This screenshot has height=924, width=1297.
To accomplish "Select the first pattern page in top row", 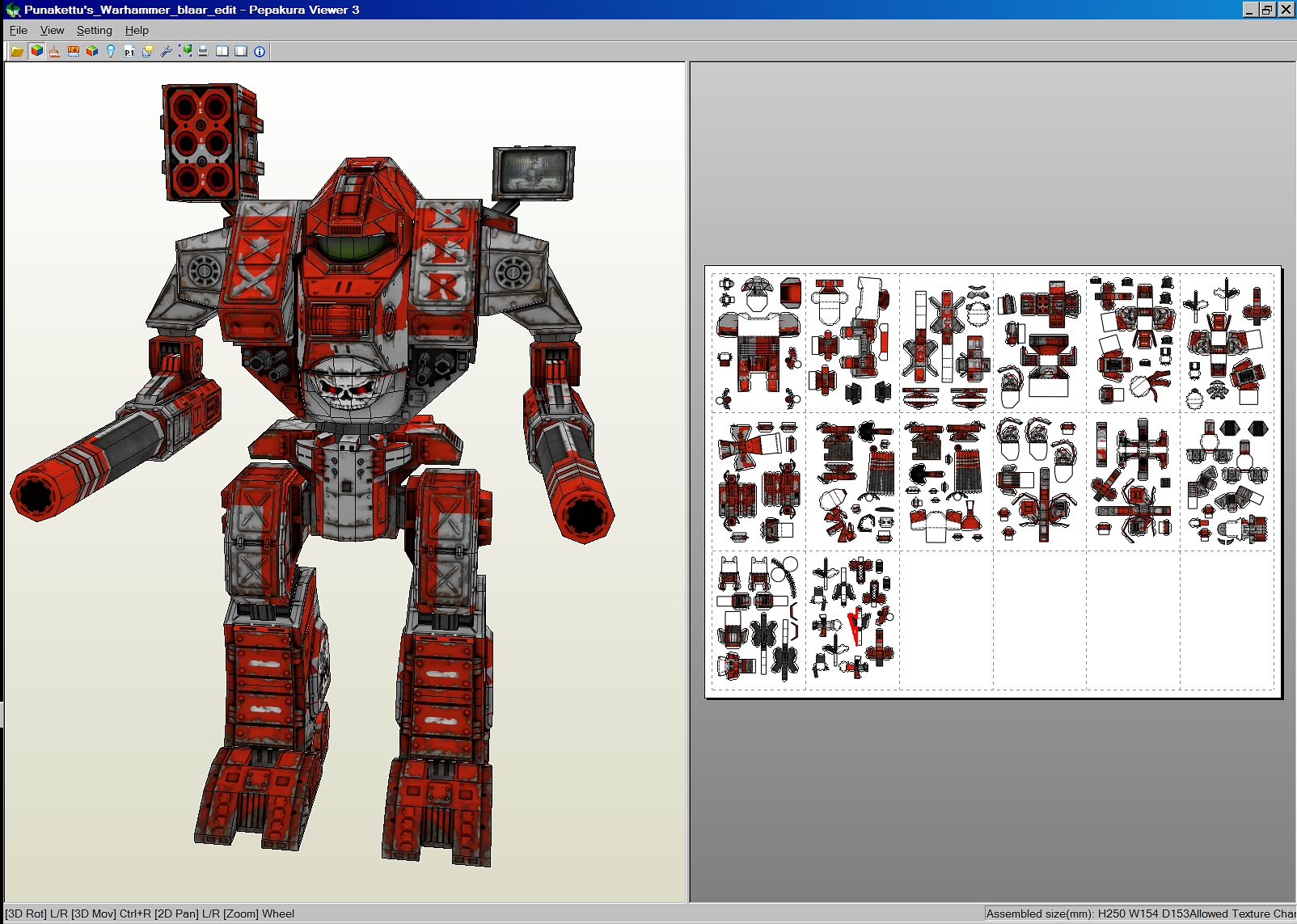I will 758,343.
